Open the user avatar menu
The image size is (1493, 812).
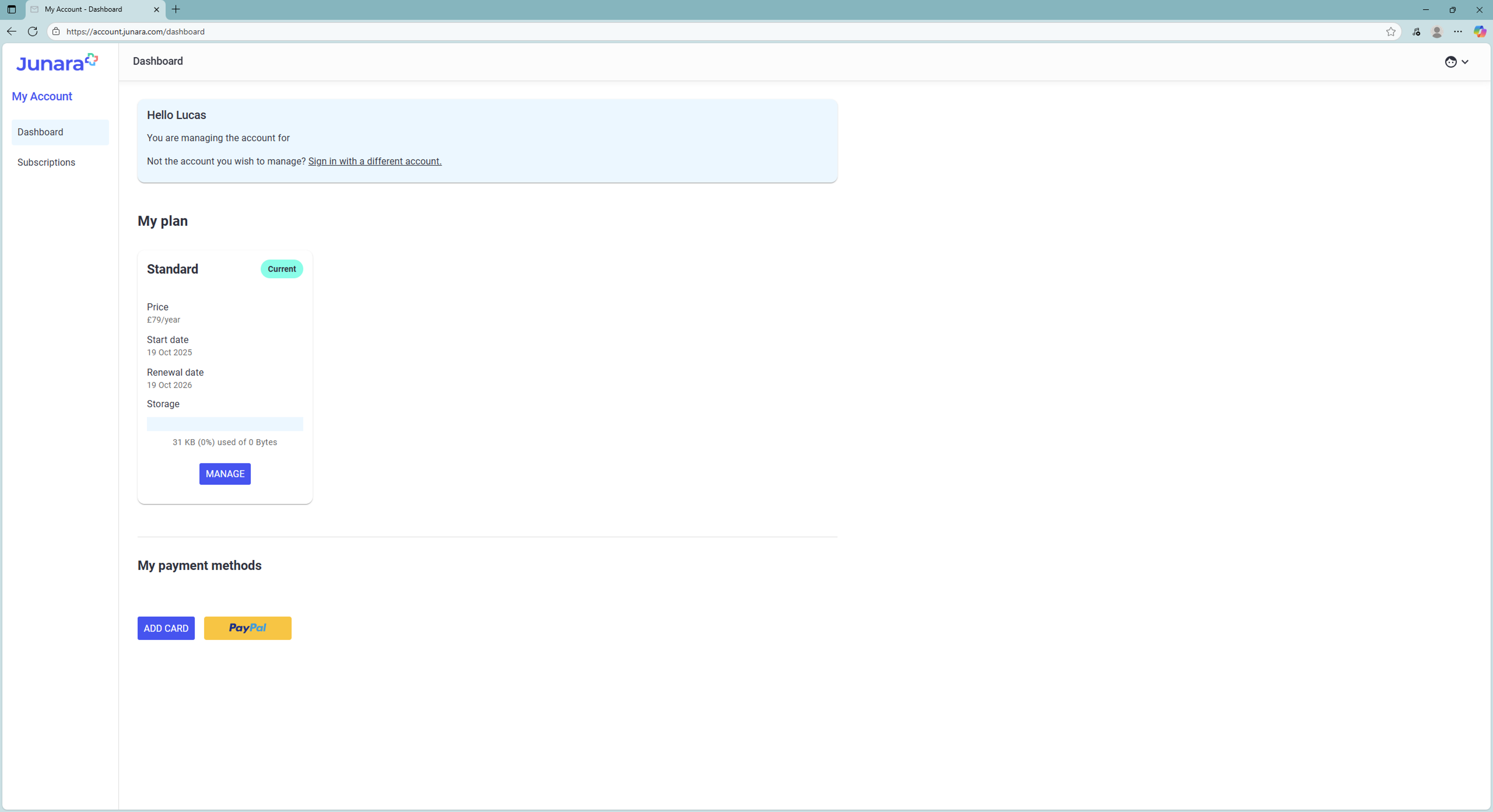pos(1456,62)
